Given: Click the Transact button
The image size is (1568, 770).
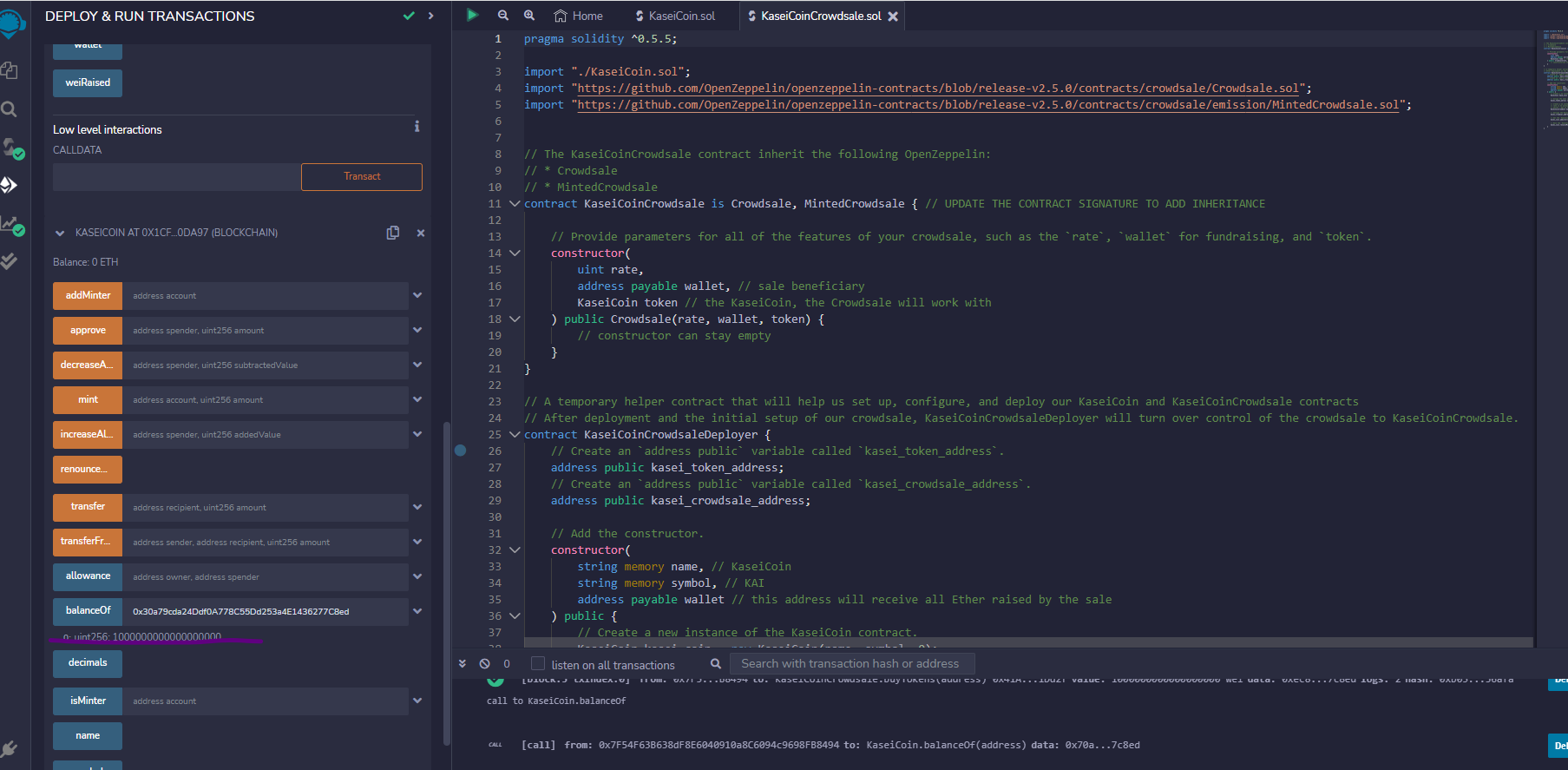Looking at the screenshot, I should pos(362,177).
